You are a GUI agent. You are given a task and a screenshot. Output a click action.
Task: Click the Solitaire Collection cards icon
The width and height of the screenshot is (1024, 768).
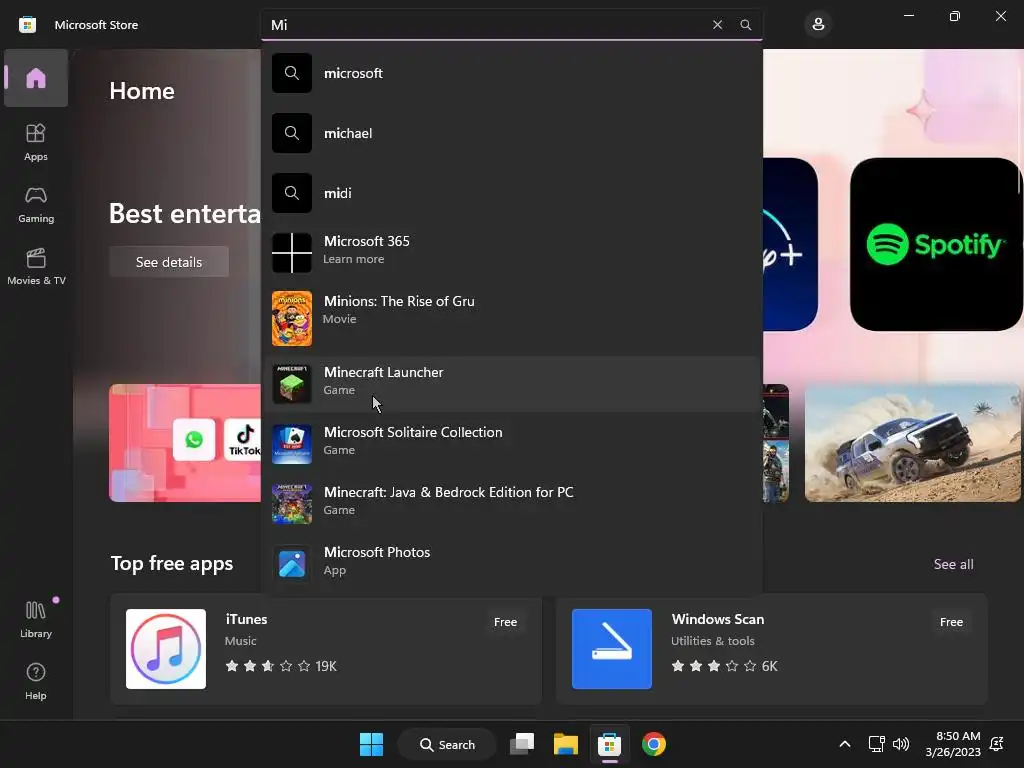pos(291,443)
